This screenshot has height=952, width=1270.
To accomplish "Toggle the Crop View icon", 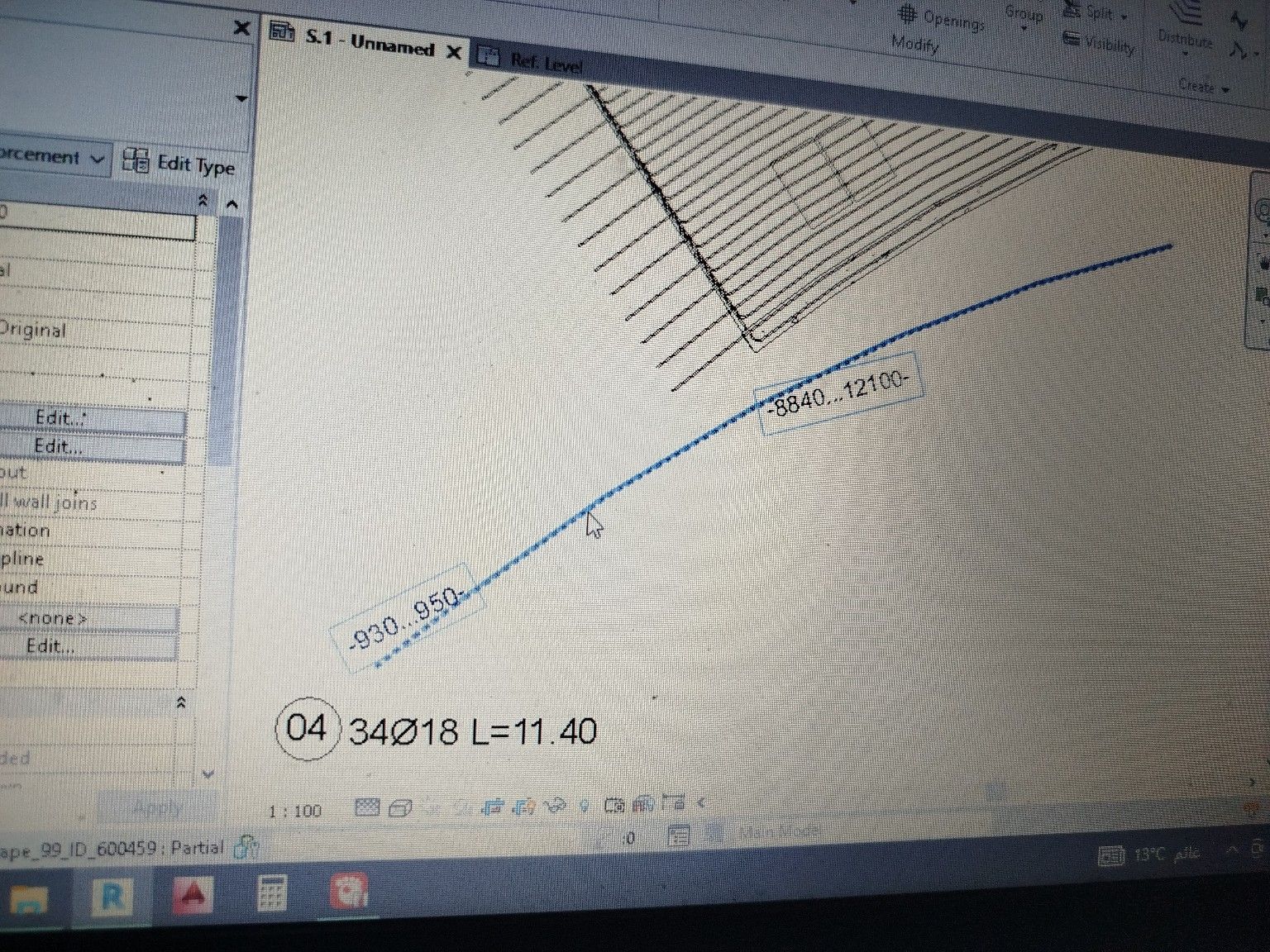I will pos(494,806).
